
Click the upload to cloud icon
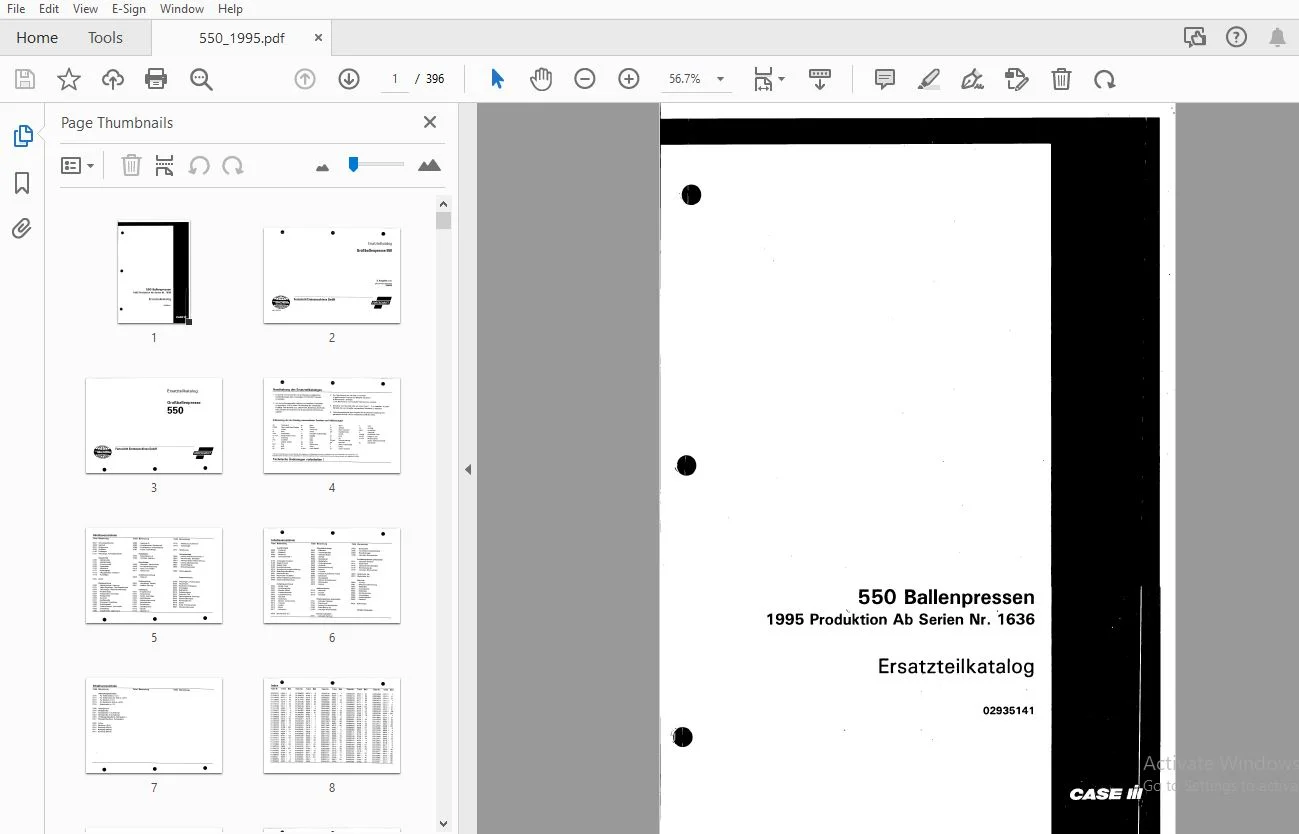pyautogui.click(x=113, y=79)
